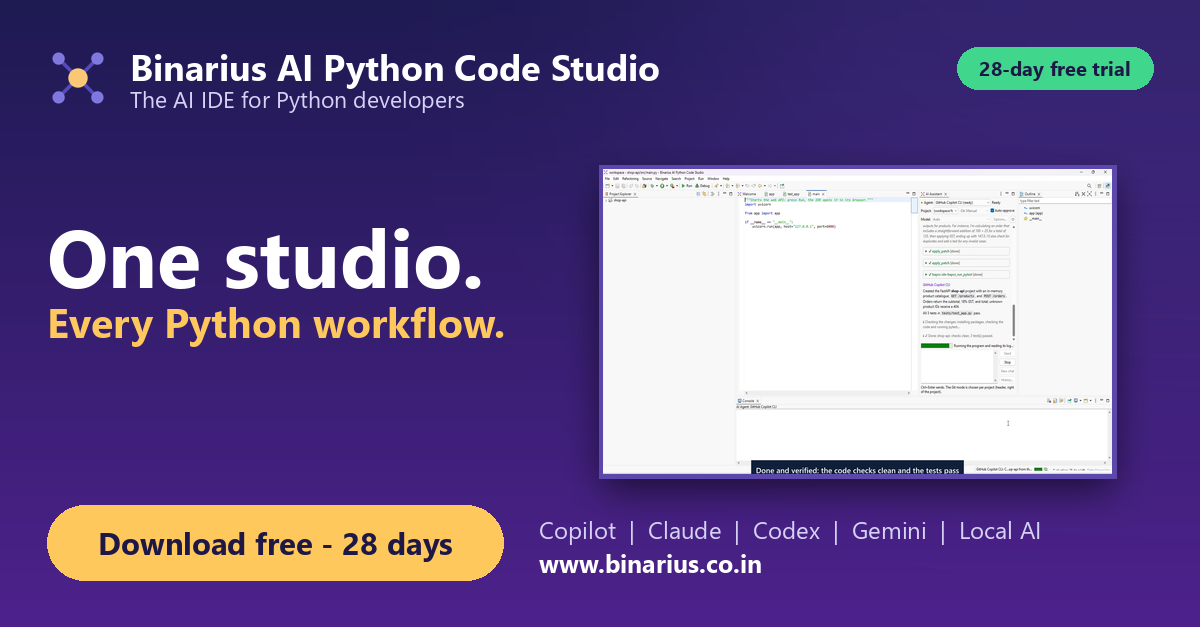Click the History button in AI Assistant
The width and height of the screenshot is (1200, 627).
[1007, 380]
